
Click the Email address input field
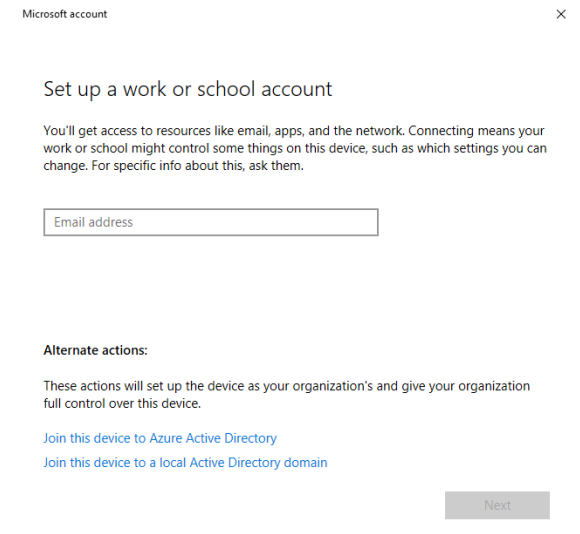click(x=211, y=222)
